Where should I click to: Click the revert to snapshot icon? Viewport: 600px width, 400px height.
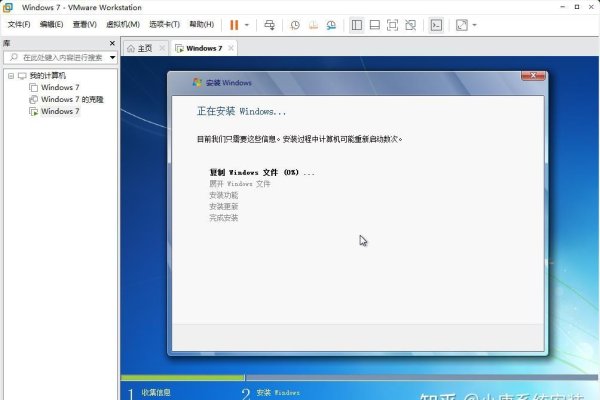(313, 24)
